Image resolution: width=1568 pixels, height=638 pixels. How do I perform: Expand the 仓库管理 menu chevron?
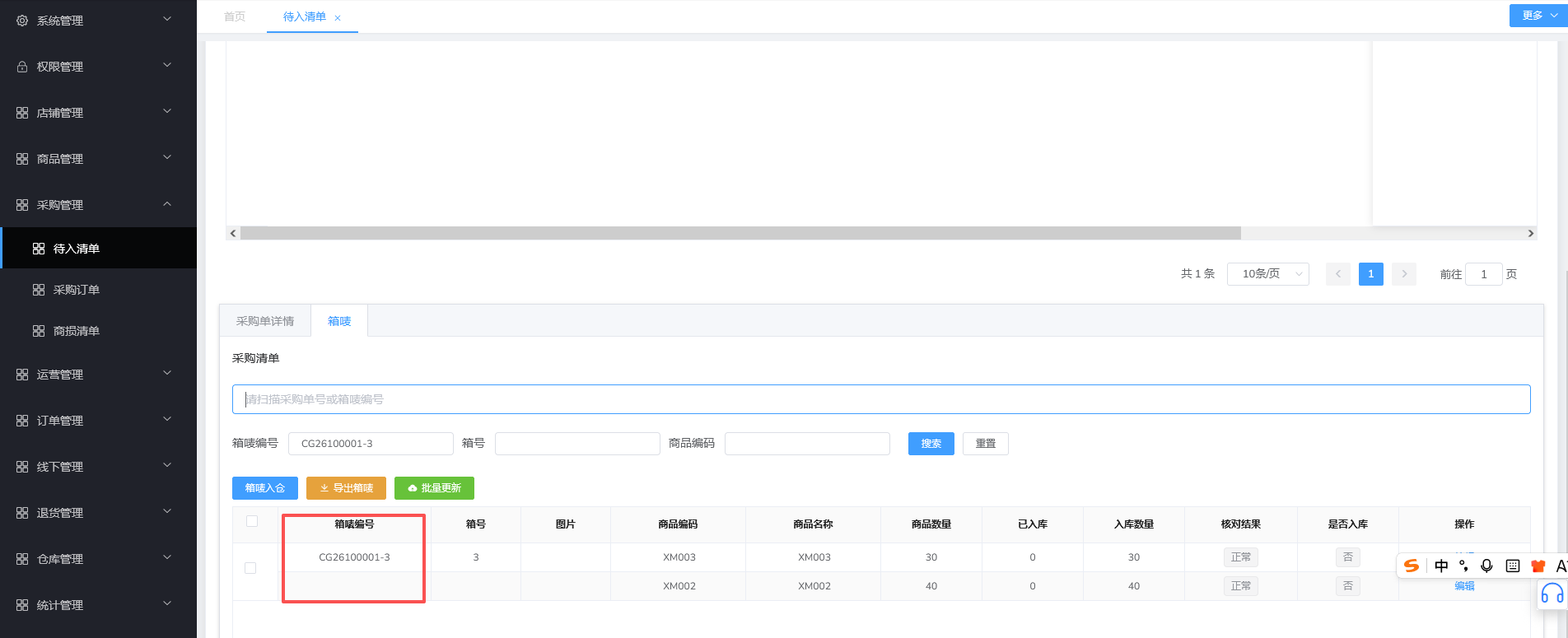[x=167, y=557]
